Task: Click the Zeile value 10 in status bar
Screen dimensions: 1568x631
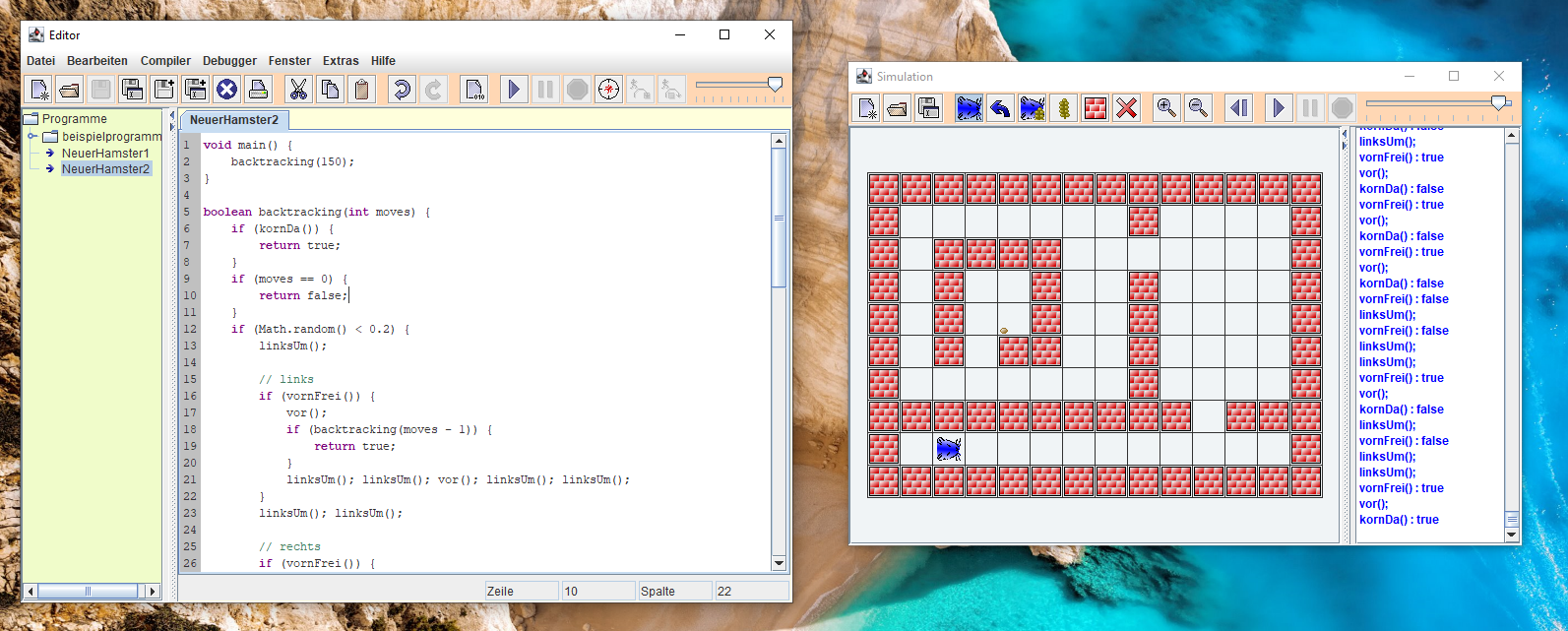Action: pos(598,592)
